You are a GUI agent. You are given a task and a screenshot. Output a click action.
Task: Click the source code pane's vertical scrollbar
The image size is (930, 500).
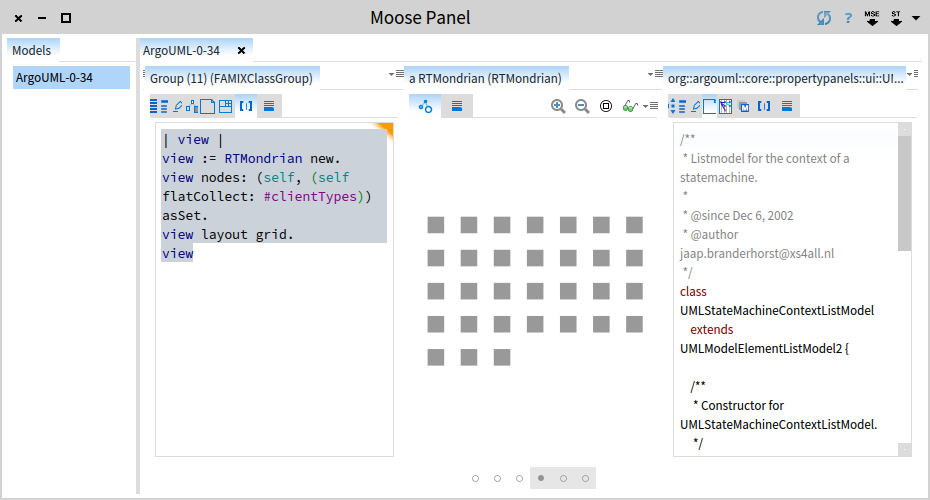tap(905, 190)
